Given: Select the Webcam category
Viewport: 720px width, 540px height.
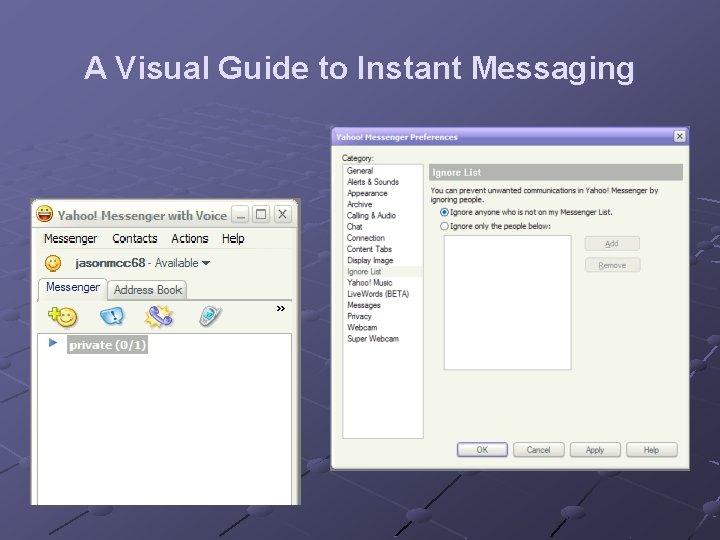Looking at the screenshot, I should [362, 327].
